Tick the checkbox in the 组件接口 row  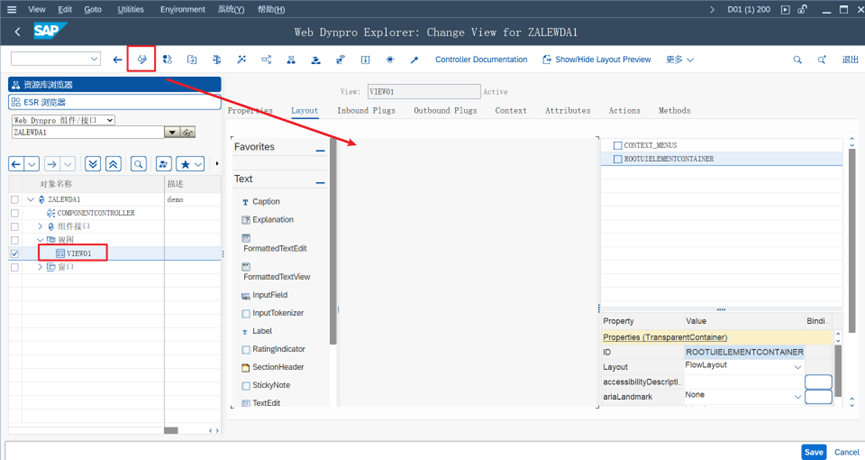coord(15,227)
